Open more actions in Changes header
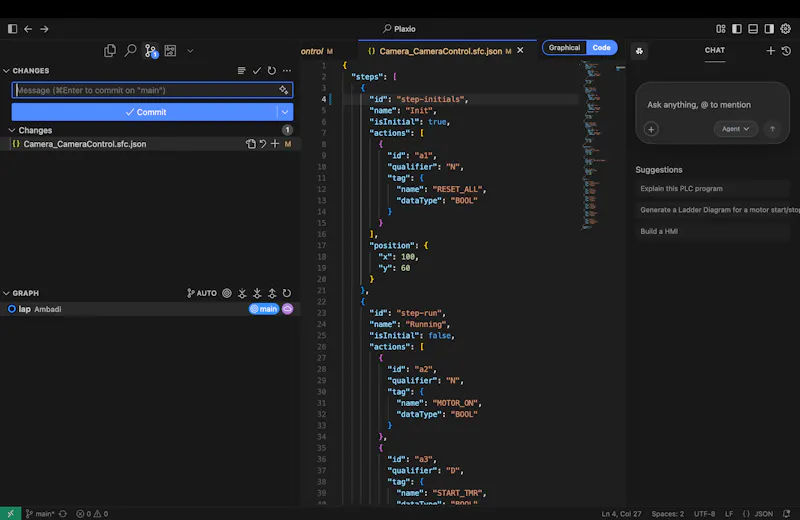This screenshot has width=800, height=520. click(x=287, y=71)
